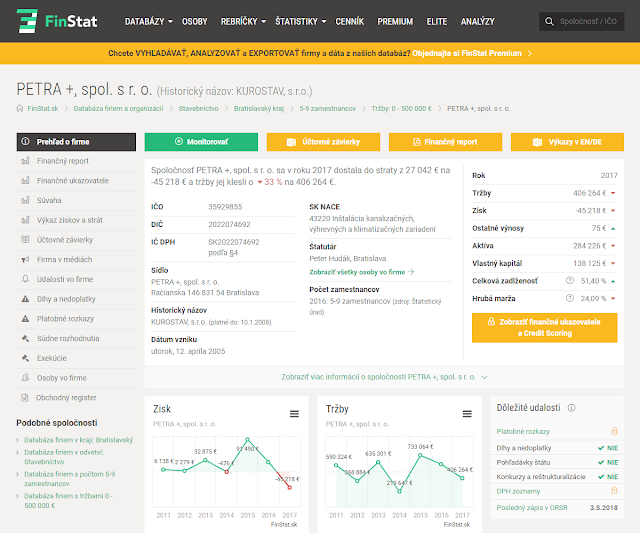Image resolution: width=640 pixels, height=533 pixels.
Task: Click the DIČ value 2022074692
Action: pyautogui.click(x=229, y=224)
